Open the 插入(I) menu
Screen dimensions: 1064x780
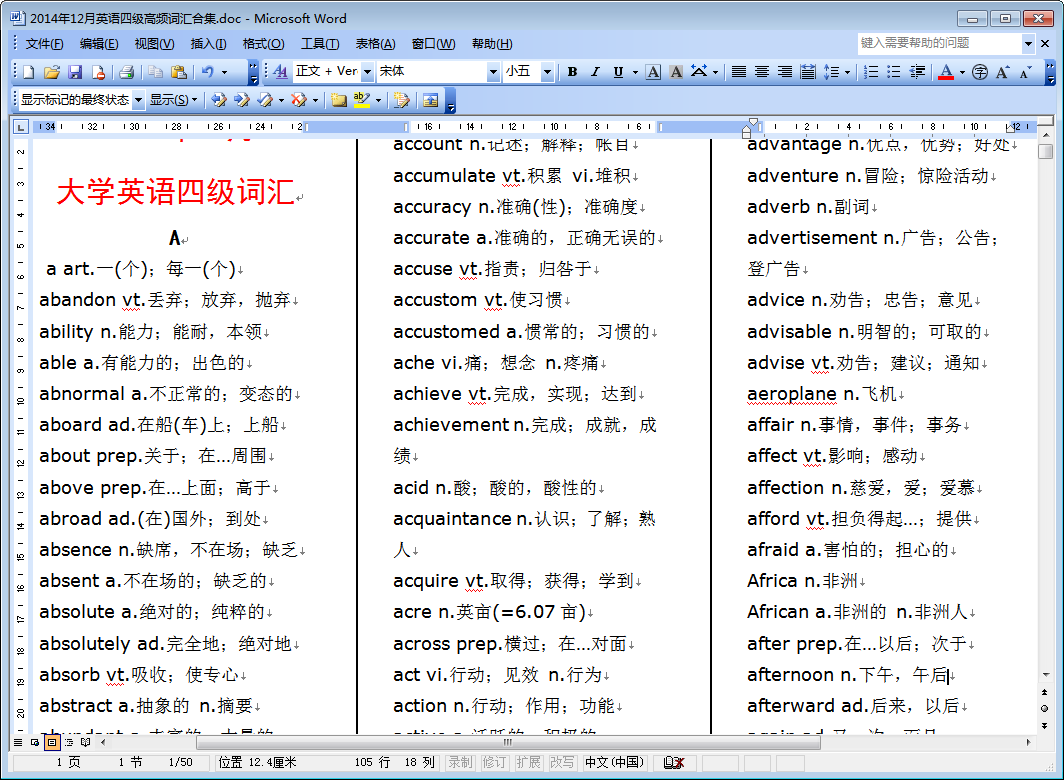(208, 43)
